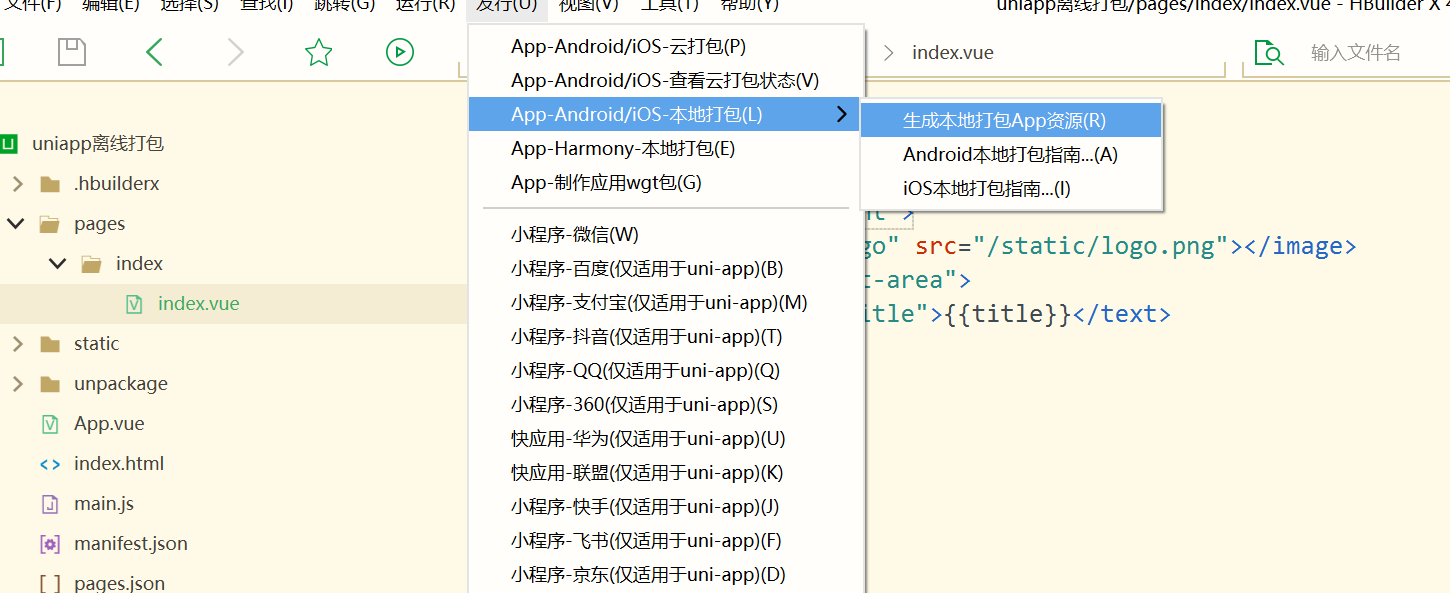1450x593 pixels.
Task: Click the green Run play icon
Action: tap(400, 52)
